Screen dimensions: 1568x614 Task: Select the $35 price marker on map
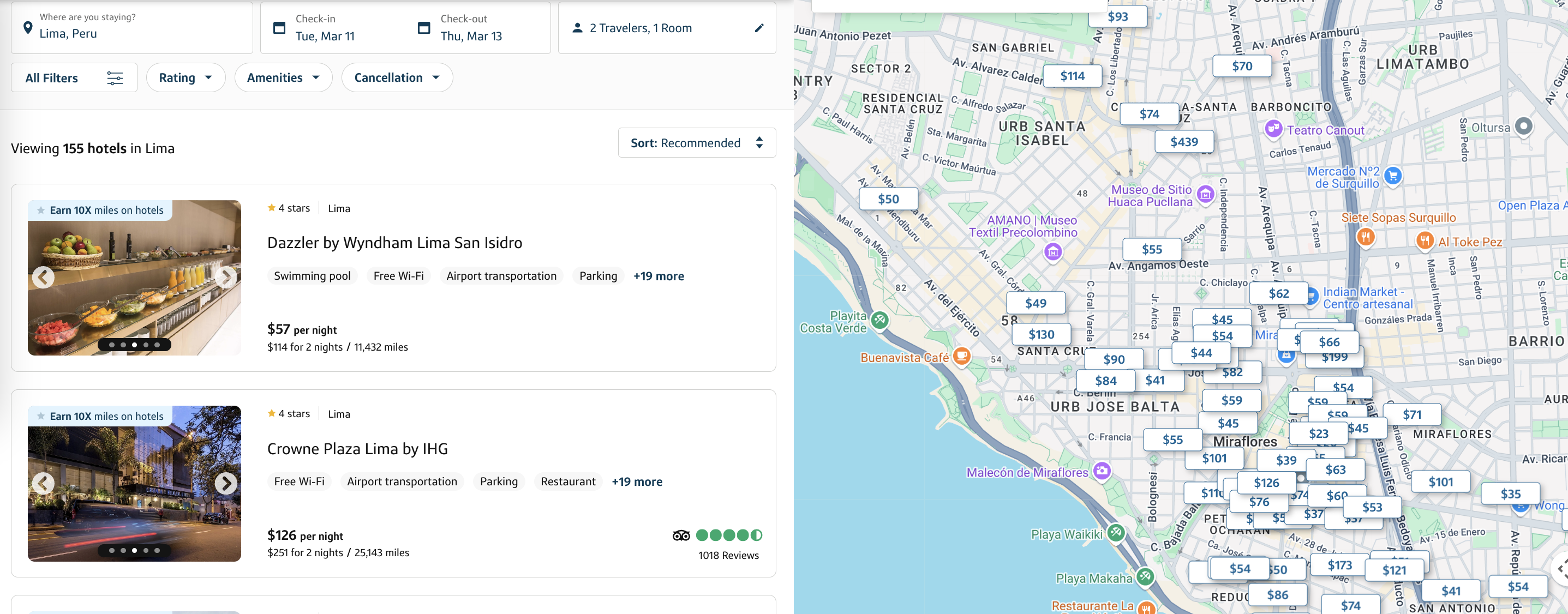click(1510, 494)
